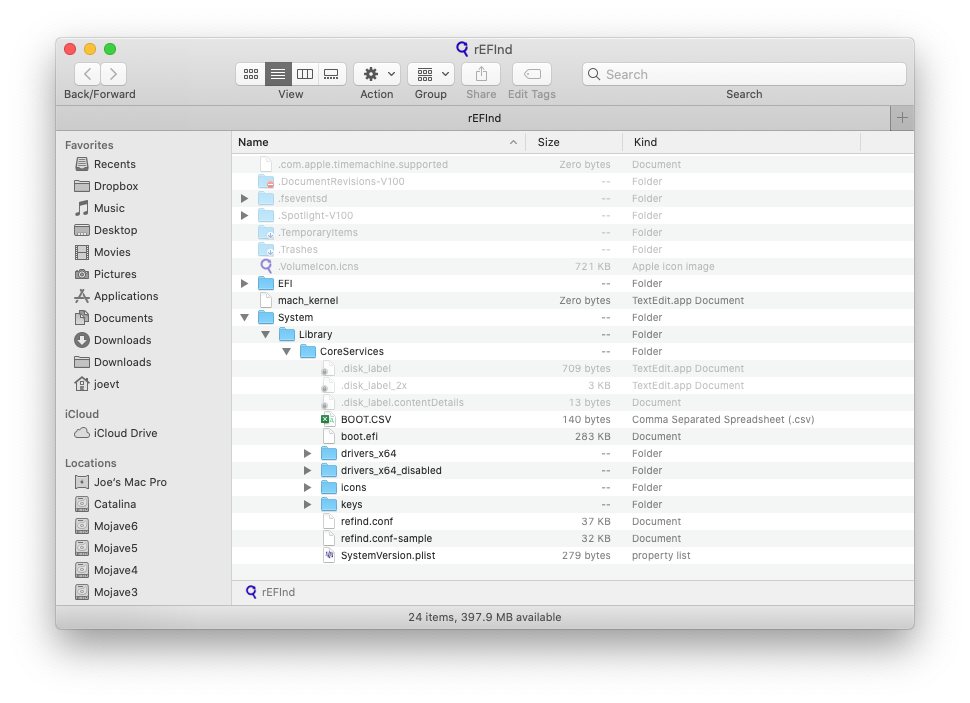Collapse the Library folder

[265, 334]
